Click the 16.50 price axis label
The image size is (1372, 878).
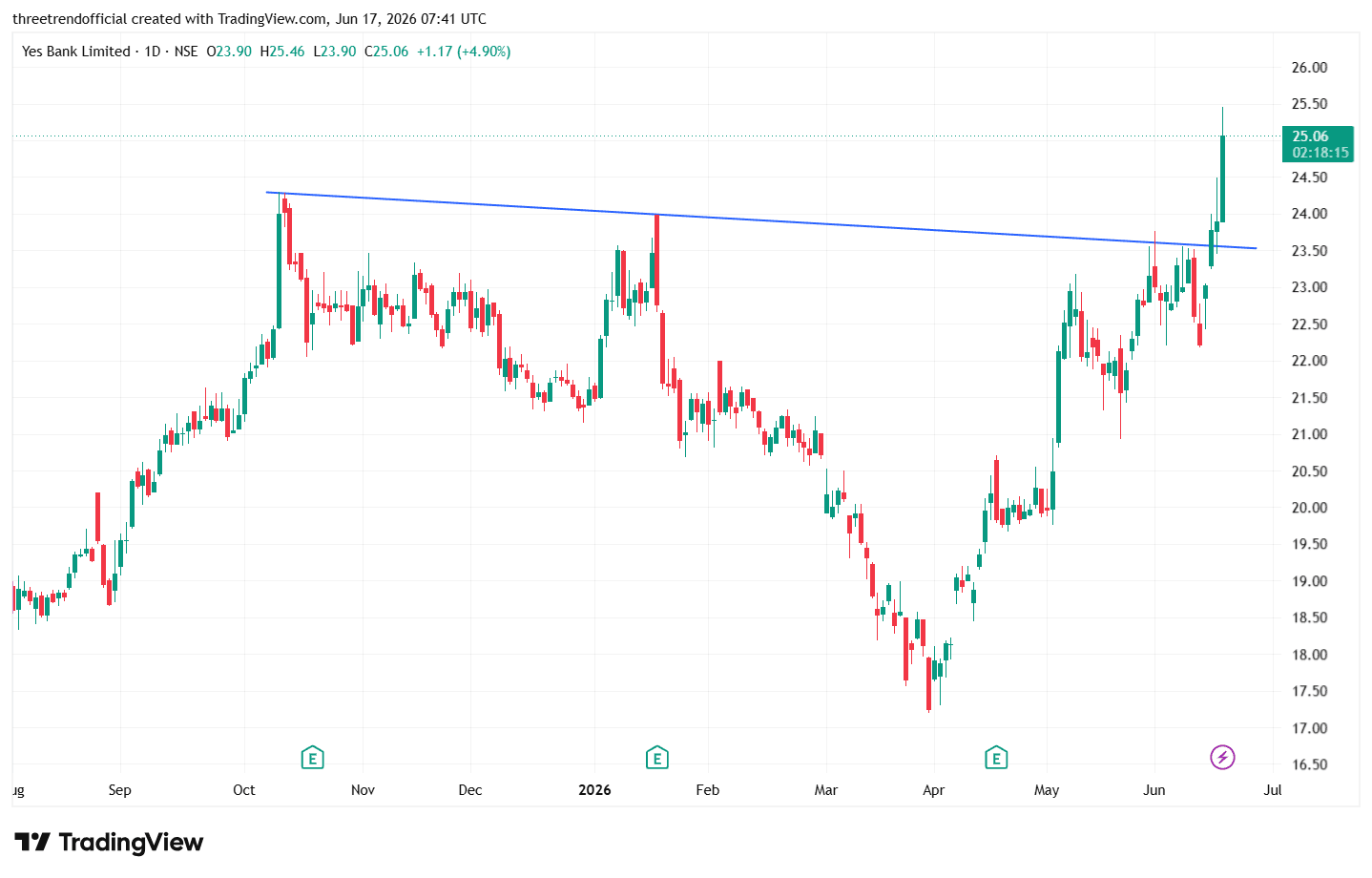1309,764
